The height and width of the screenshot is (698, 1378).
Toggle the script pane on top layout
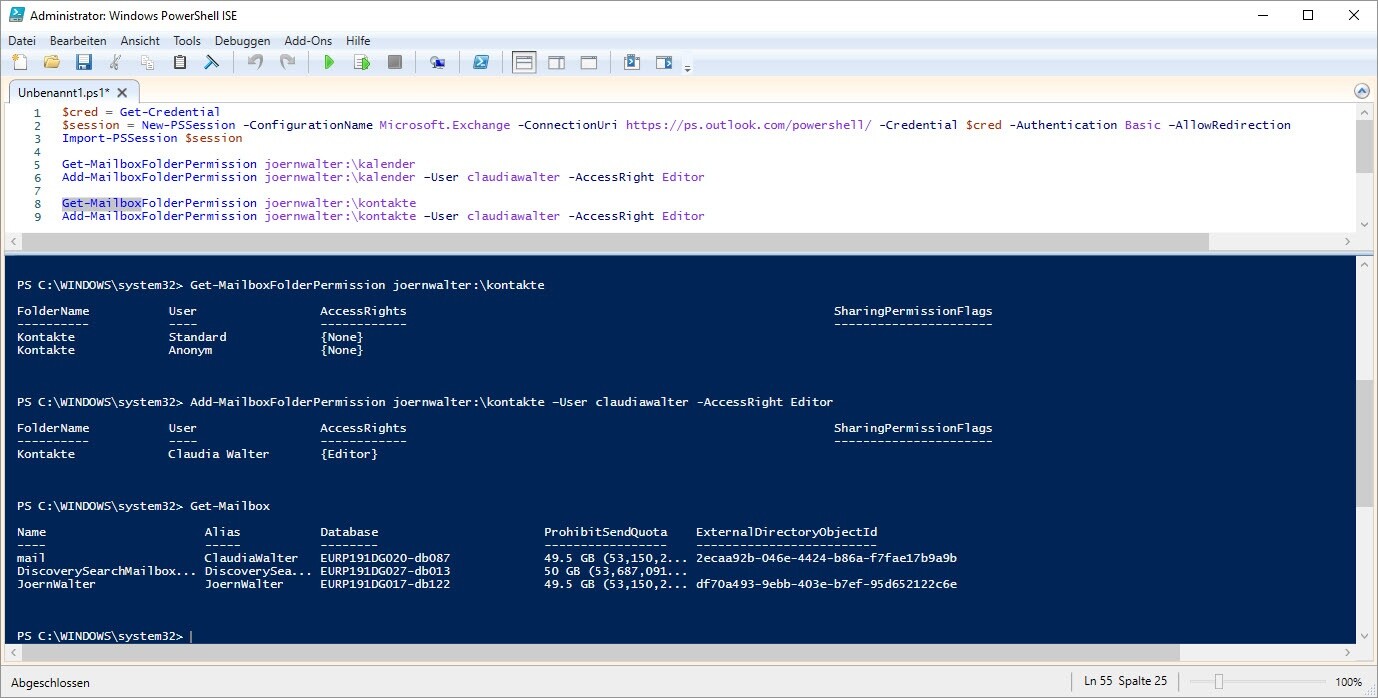(x=524, y=63)
